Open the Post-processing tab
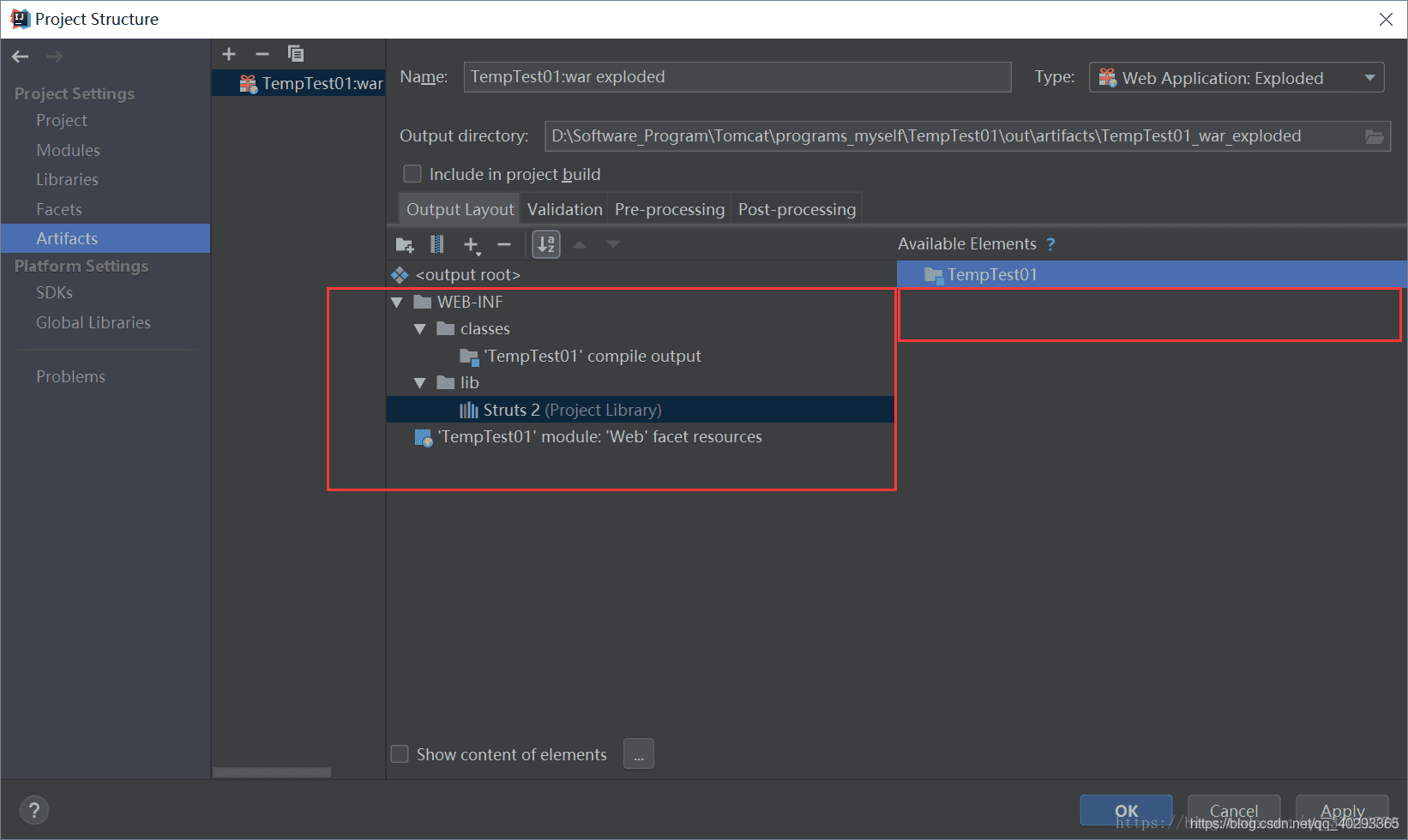Viewport: 1408px width, 840px height. 796,208
